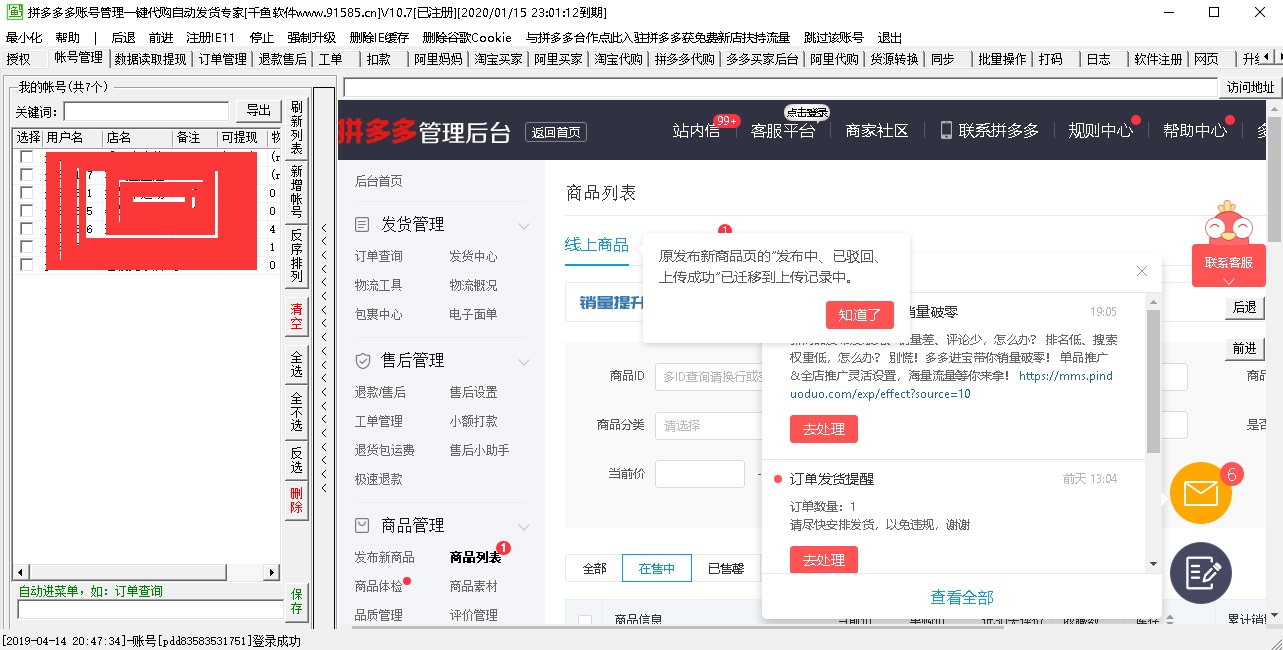Click the 刷新列表 button

pos(296,127)
